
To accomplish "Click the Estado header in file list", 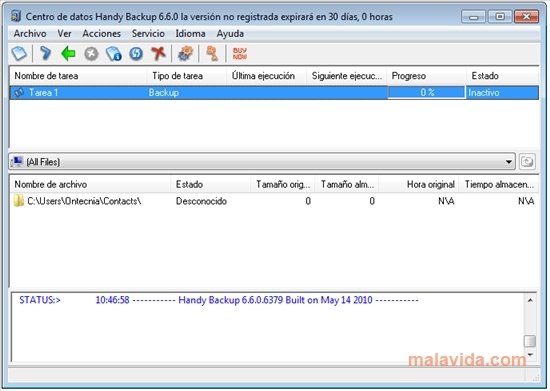I will 211,184.
